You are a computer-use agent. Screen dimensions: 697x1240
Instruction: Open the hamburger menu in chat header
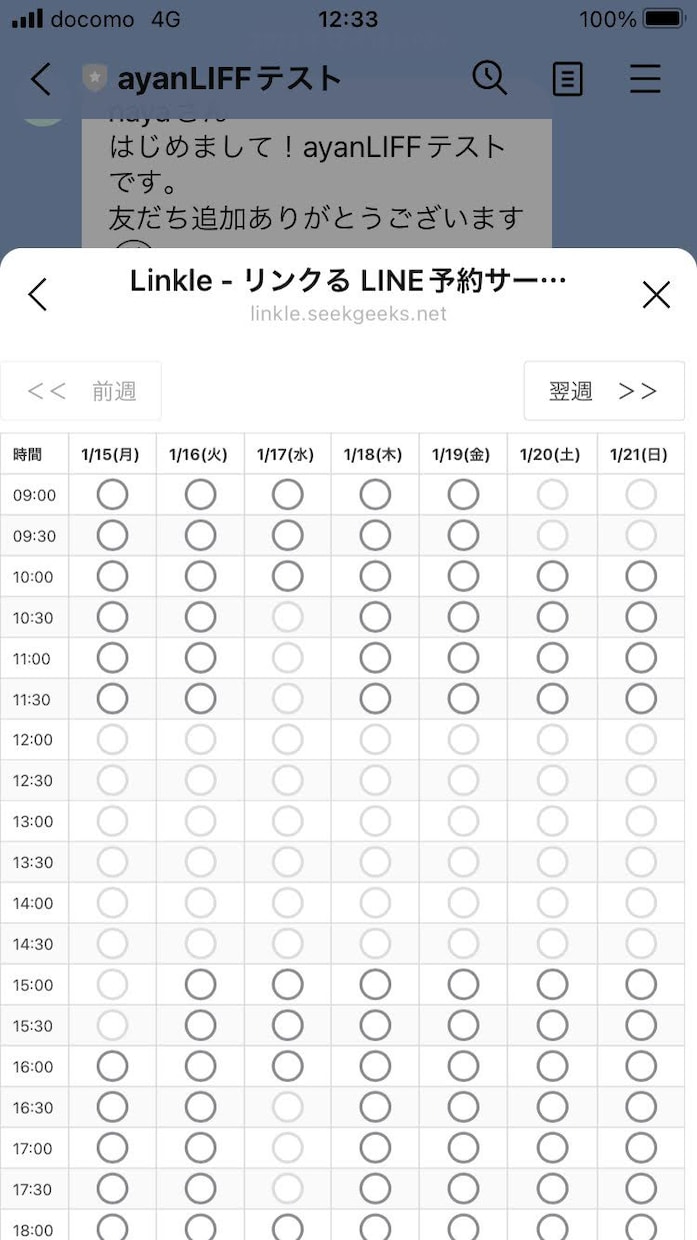645,79
